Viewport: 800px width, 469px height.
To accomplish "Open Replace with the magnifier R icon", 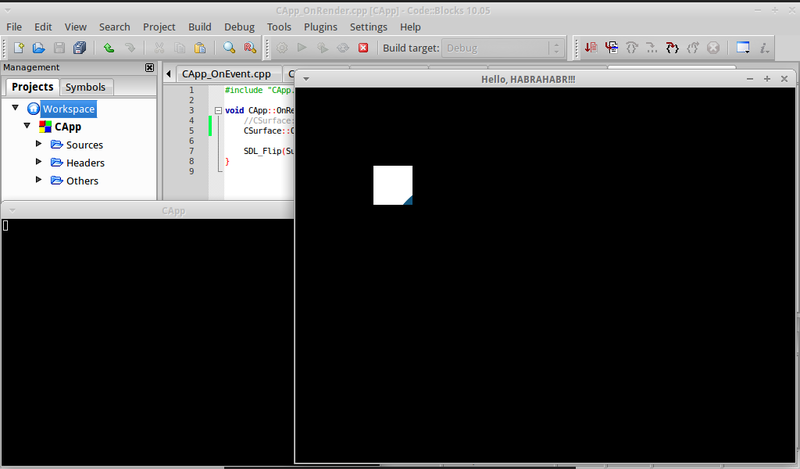I will (250, 48).
